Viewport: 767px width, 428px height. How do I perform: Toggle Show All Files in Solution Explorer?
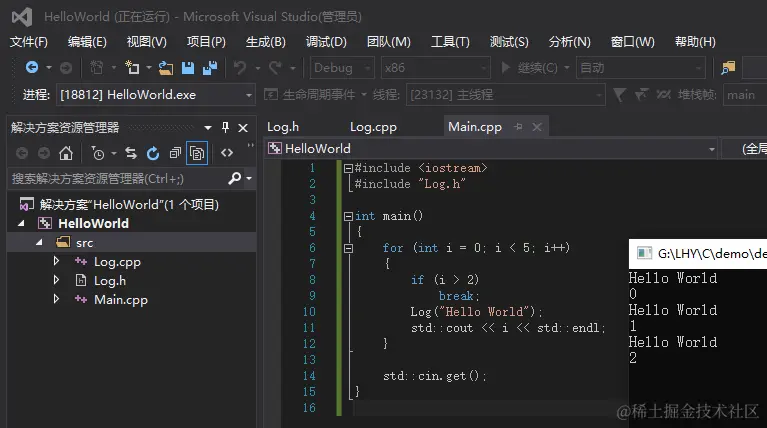[197, 153]
